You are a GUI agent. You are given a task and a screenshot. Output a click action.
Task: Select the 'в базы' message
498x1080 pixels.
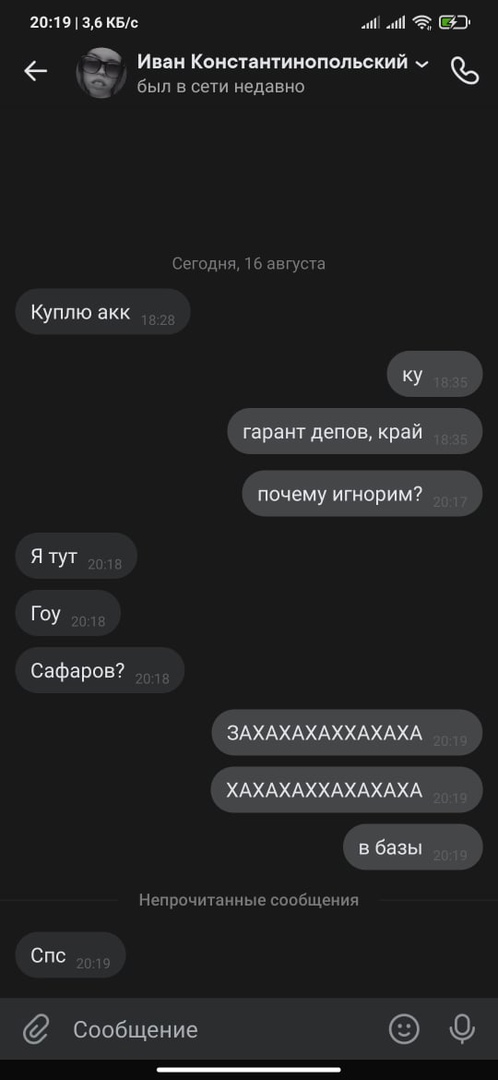pos(413,847)
